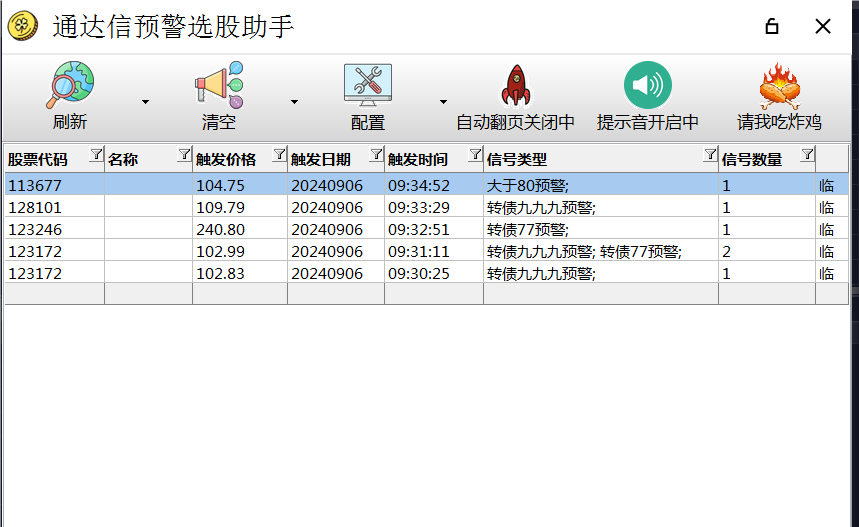Select row with code 128101
This screenshot has height=527, width=859.
[x=427, y=207]
